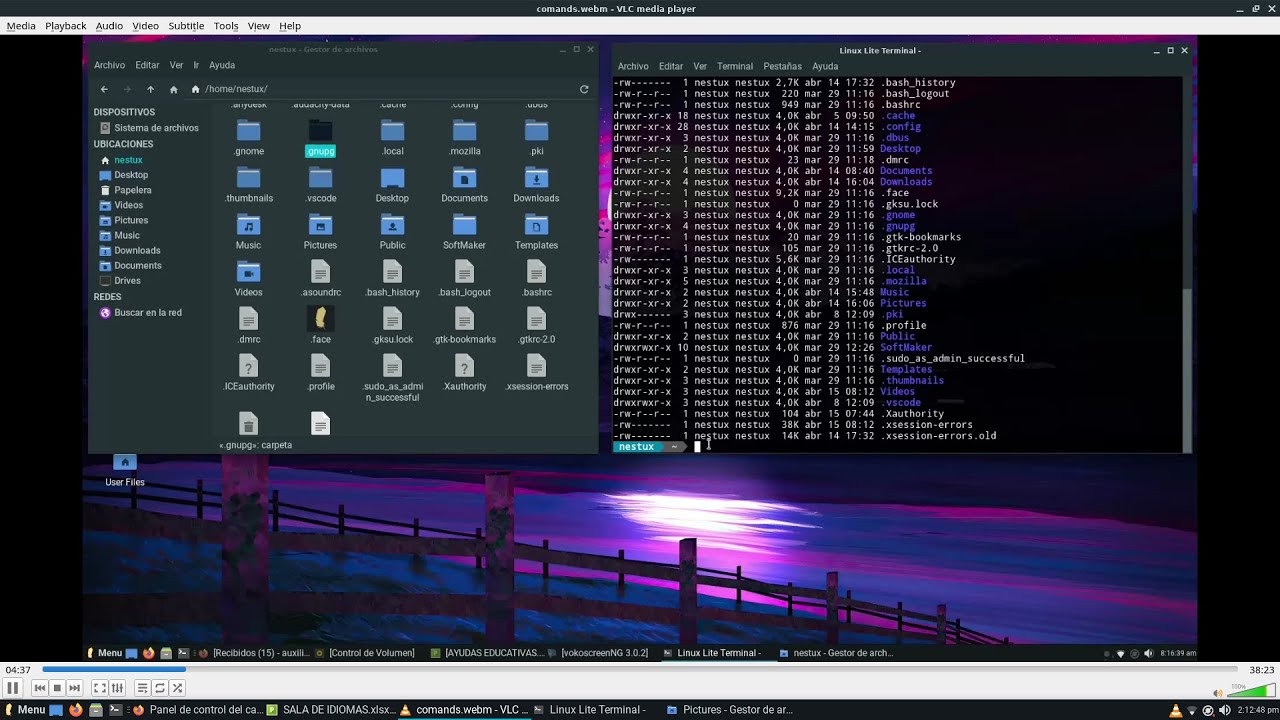Go back in the file manager
1280x720 pixels.
pos(104,89)
